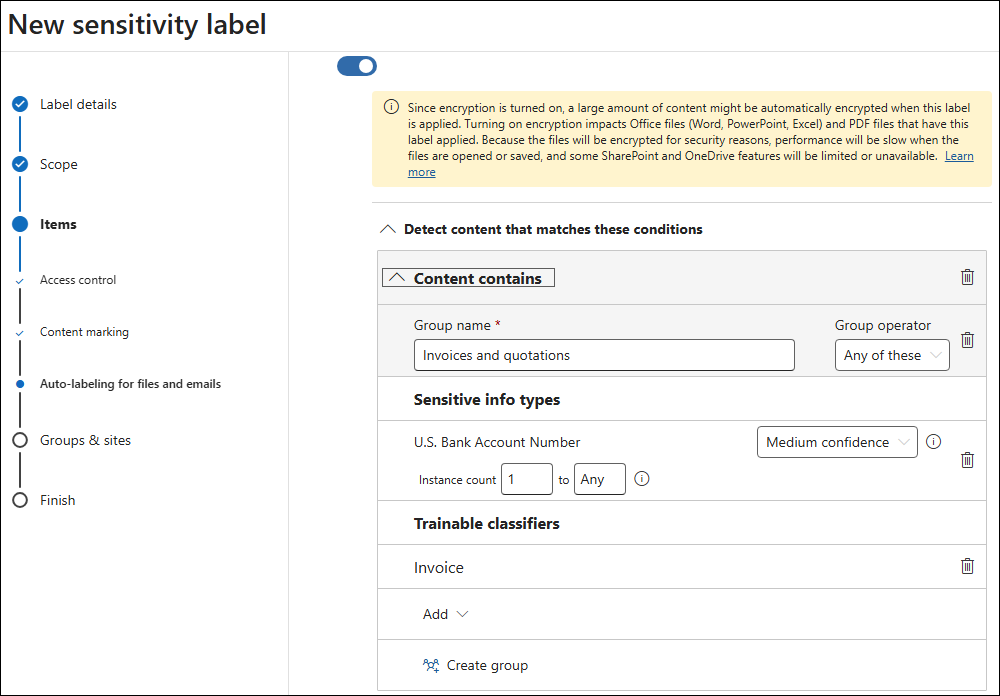Viewport: 1000px width, 696px height.
Task: Open the Add dropdown menu
Action: (x=445, y=614)
